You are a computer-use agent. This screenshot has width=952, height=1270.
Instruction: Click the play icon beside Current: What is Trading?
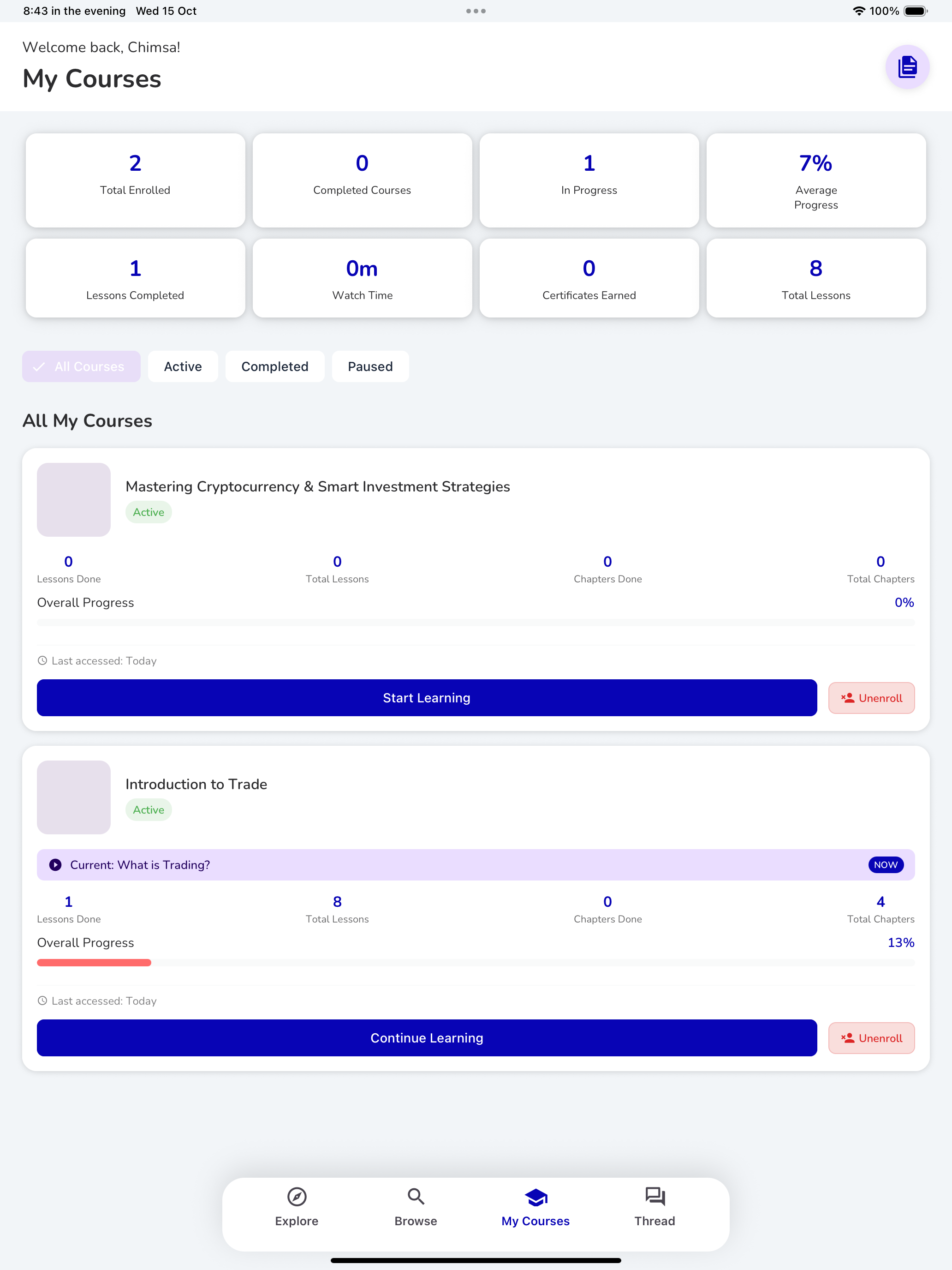pyautogui.click(x=55, y=865)
